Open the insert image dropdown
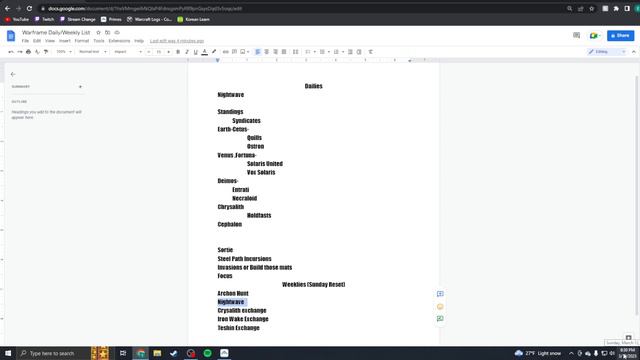This screenshot has width=640, height=360. [x=244, y=52]
